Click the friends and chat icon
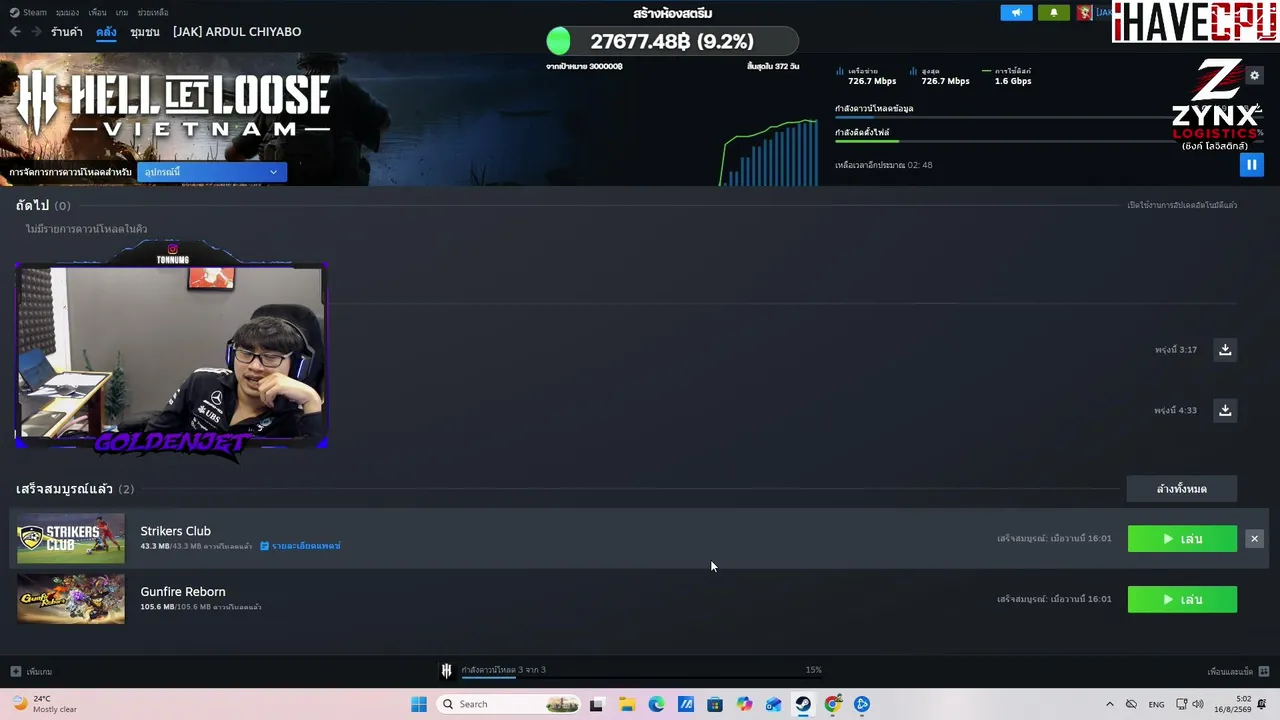The width and height of the screenshot is (1280, 720). pos(1264,671)
